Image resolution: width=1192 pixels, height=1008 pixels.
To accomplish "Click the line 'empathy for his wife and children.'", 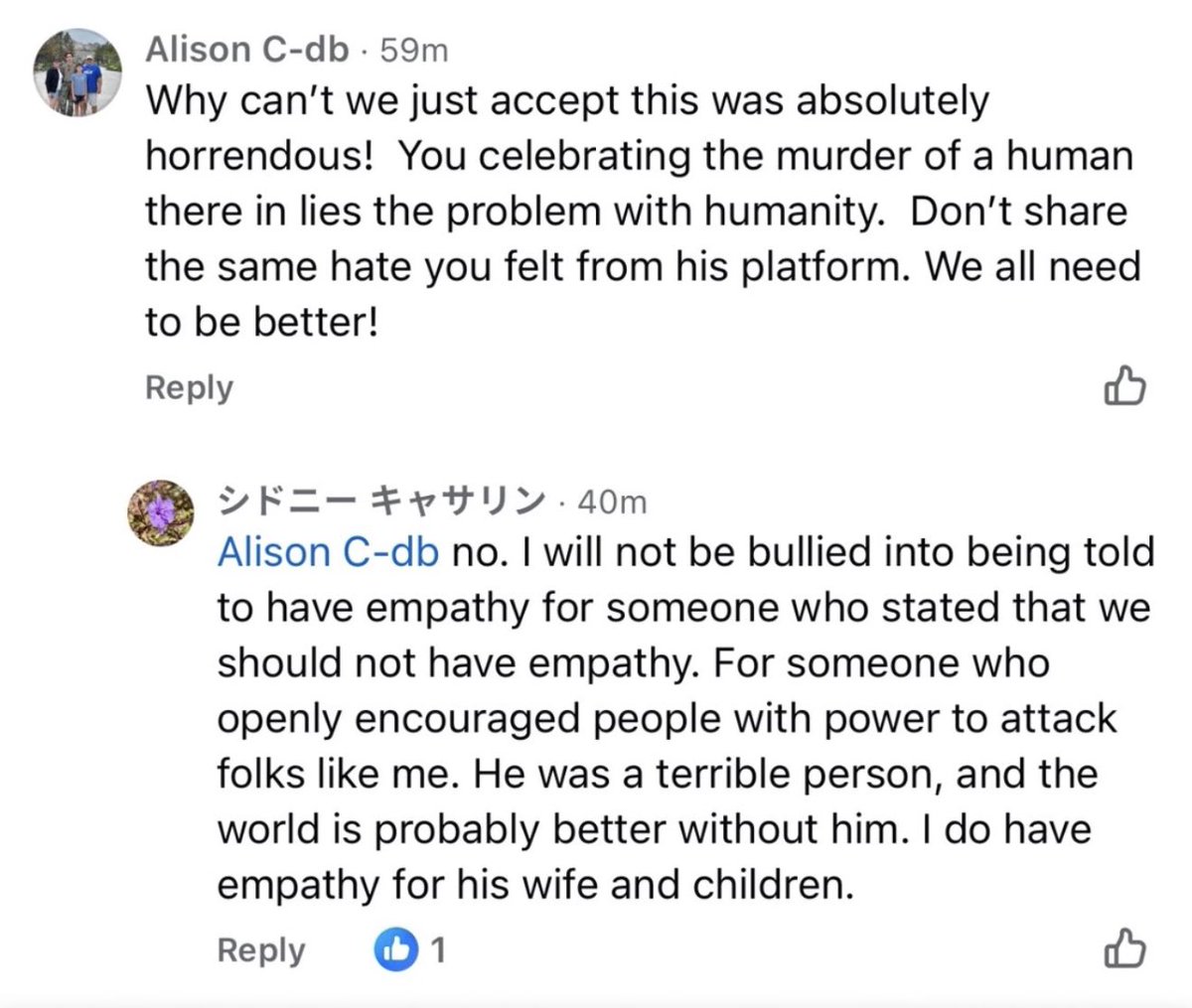I will 534,884.
